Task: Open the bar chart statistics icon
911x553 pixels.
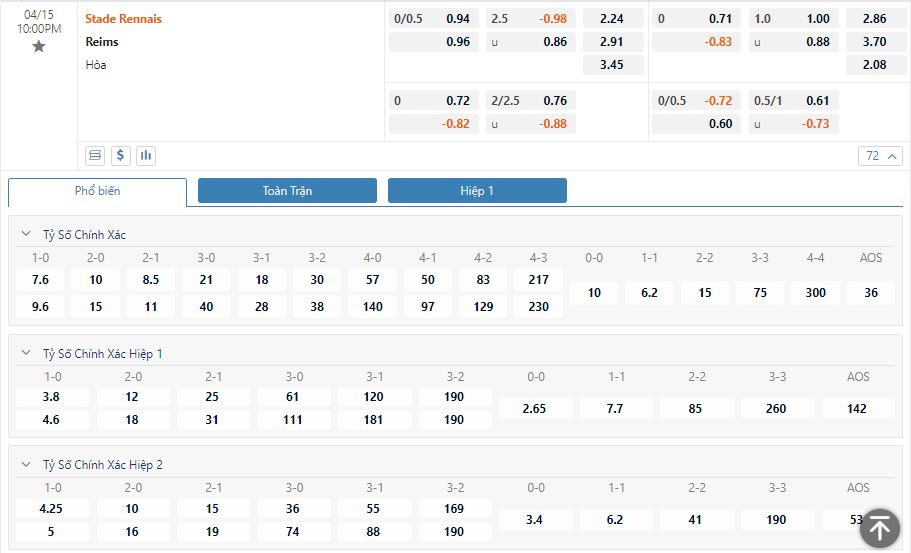Action: (146, 156)
